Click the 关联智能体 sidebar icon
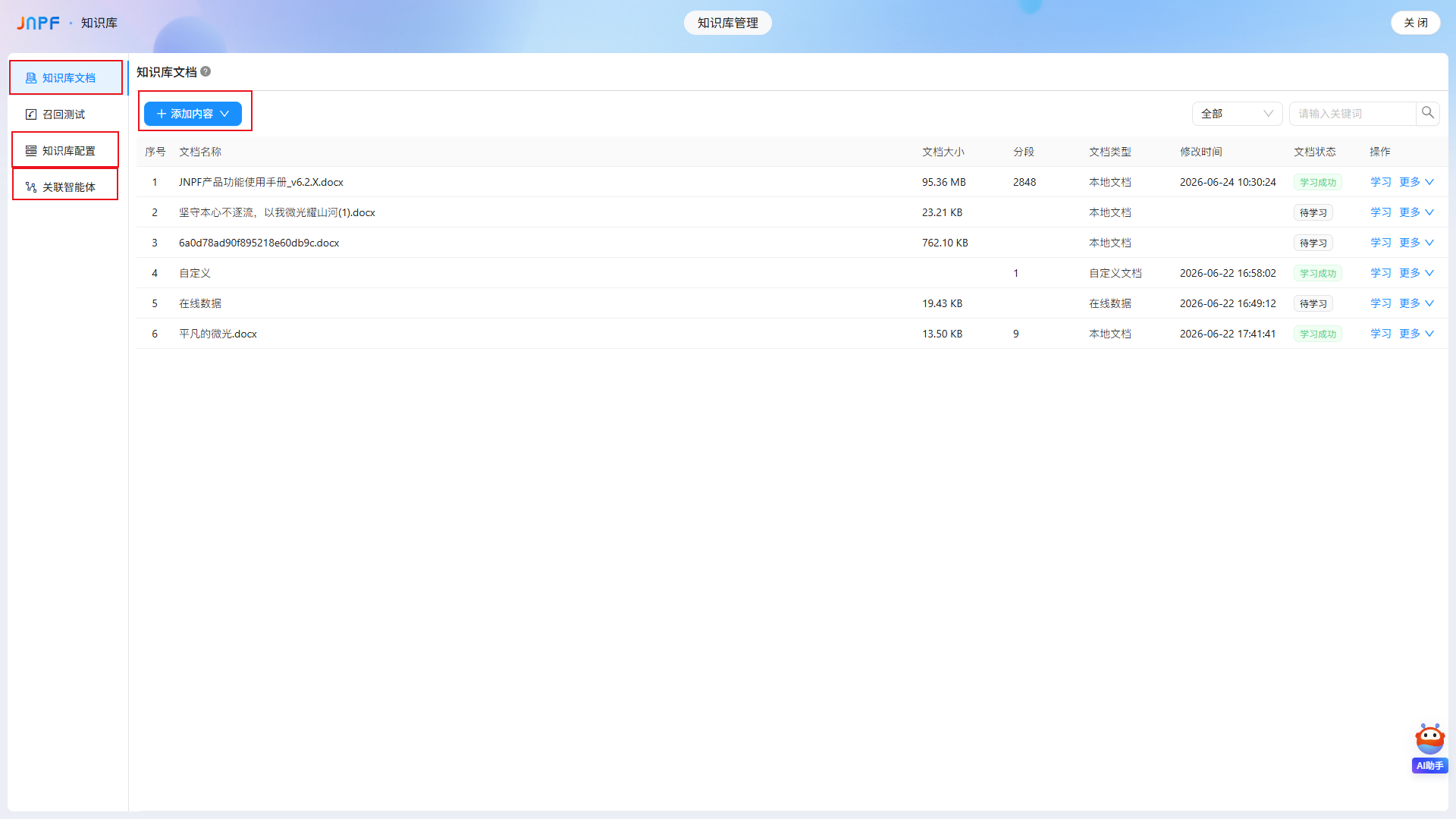 pos(31,187)
